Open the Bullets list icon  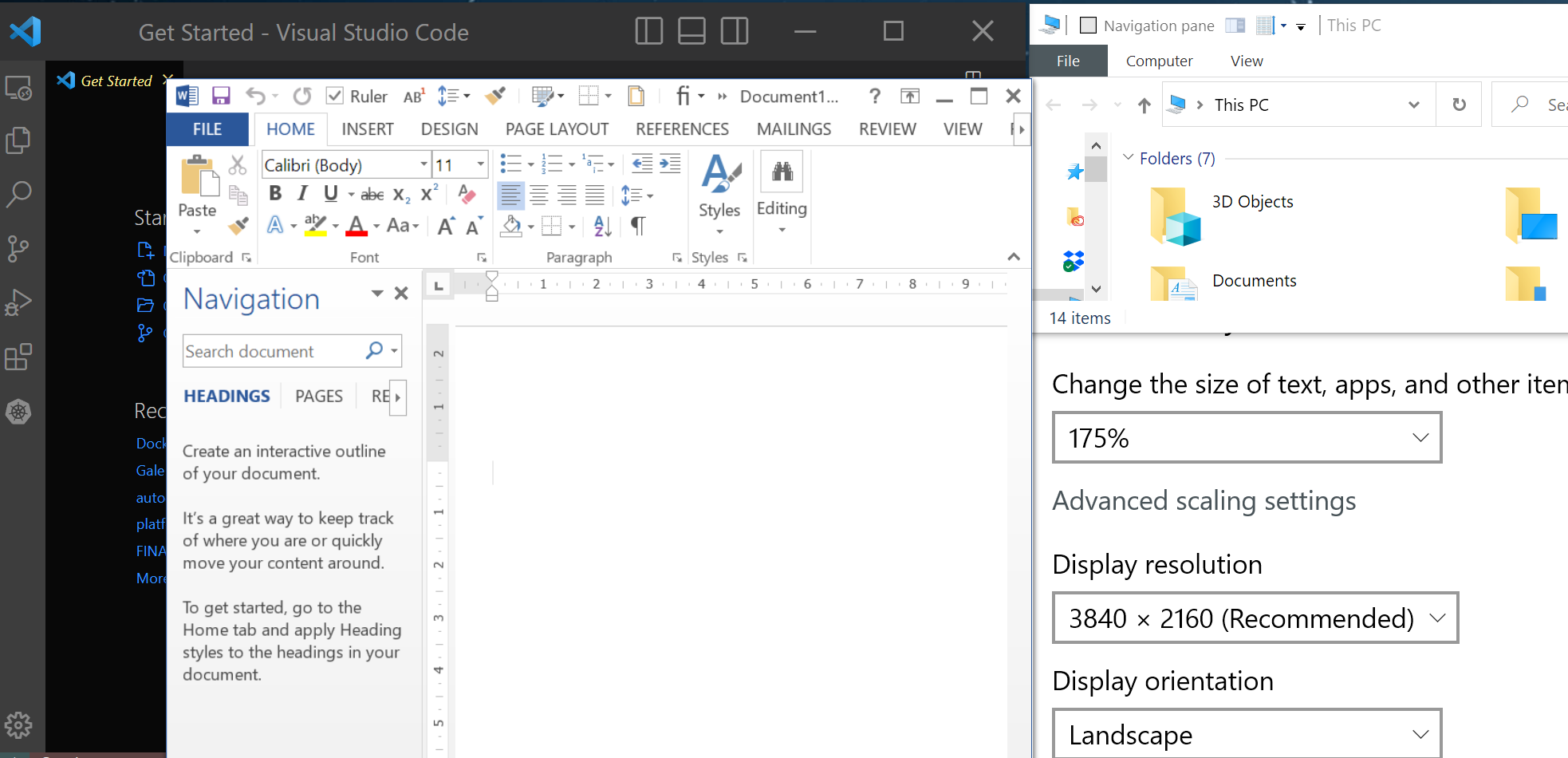point(511,164)
